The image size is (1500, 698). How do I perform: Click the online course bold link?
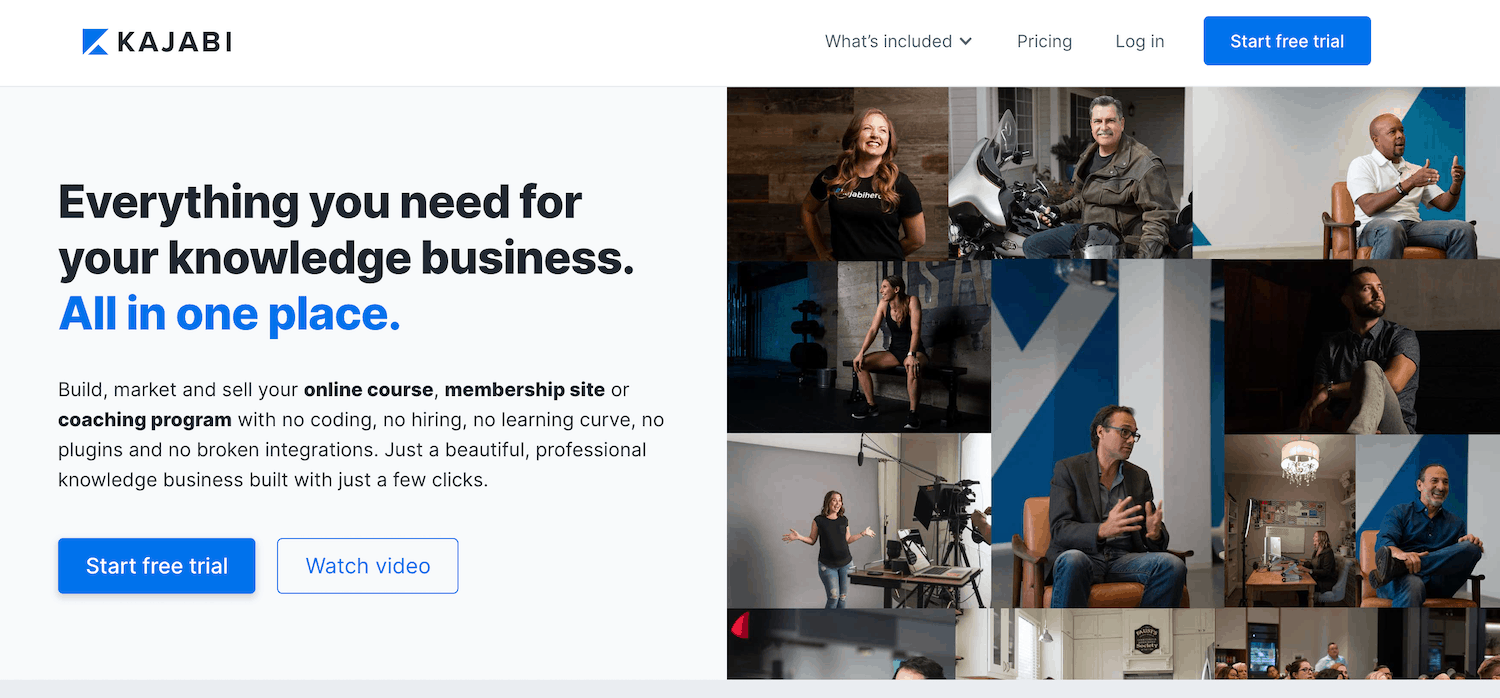369,390
